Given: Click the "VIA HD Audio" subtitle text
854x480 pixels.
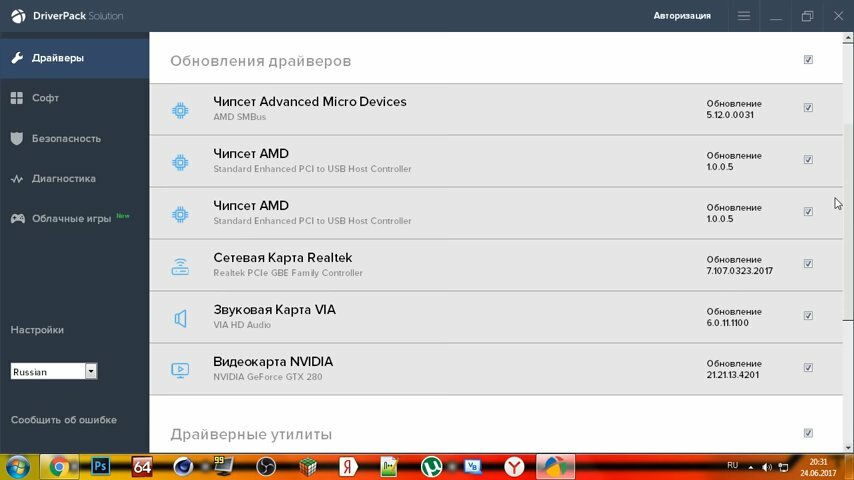Looking at the screenshot, I should 242,325.
